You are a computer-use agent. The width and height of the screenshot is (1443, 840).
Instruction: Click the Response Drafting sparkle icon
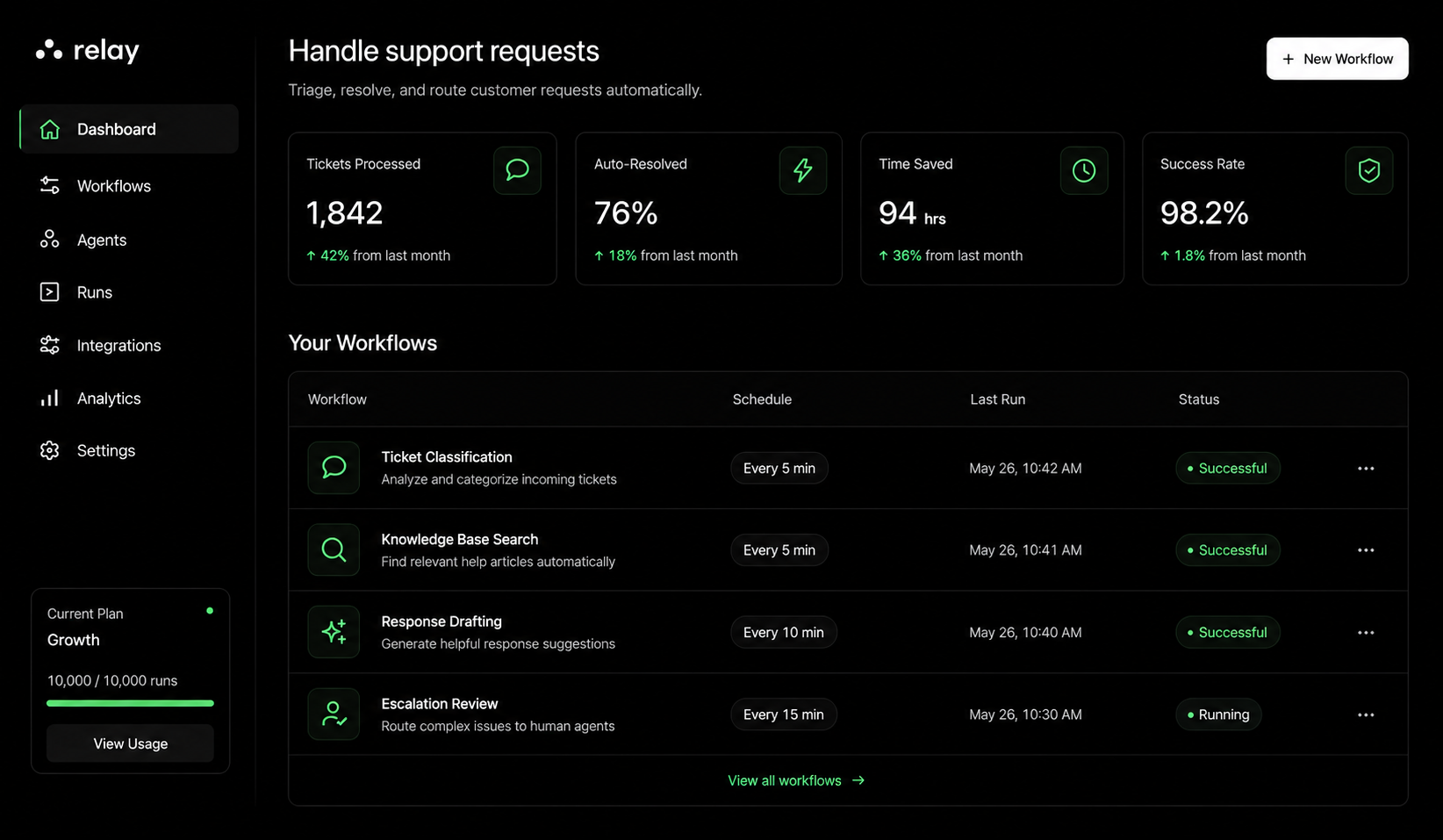tap(334, 632)
